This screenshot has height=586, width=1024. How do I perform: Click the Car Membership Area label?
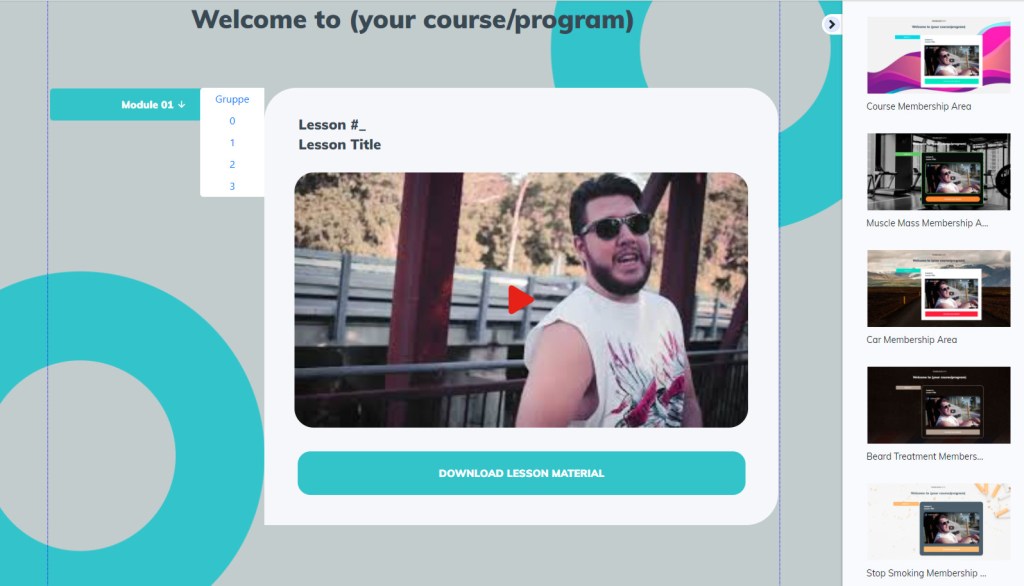point(911,340)
